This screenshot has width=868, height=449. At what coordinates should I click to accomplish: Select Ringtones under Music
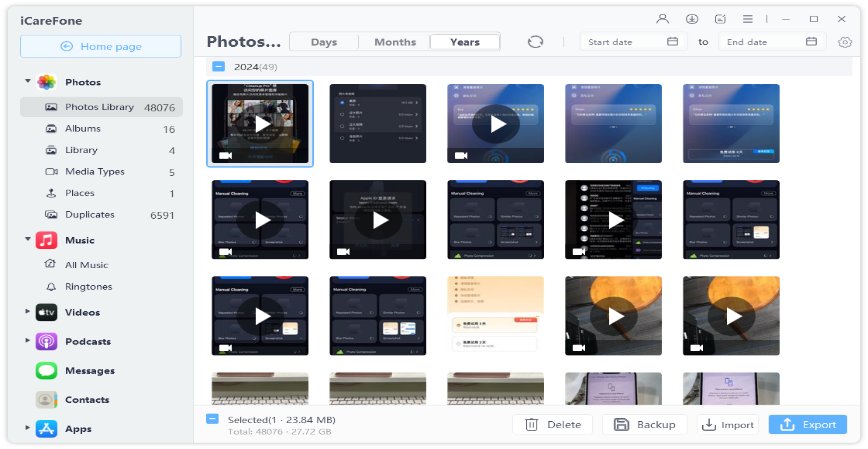[88, 286]
